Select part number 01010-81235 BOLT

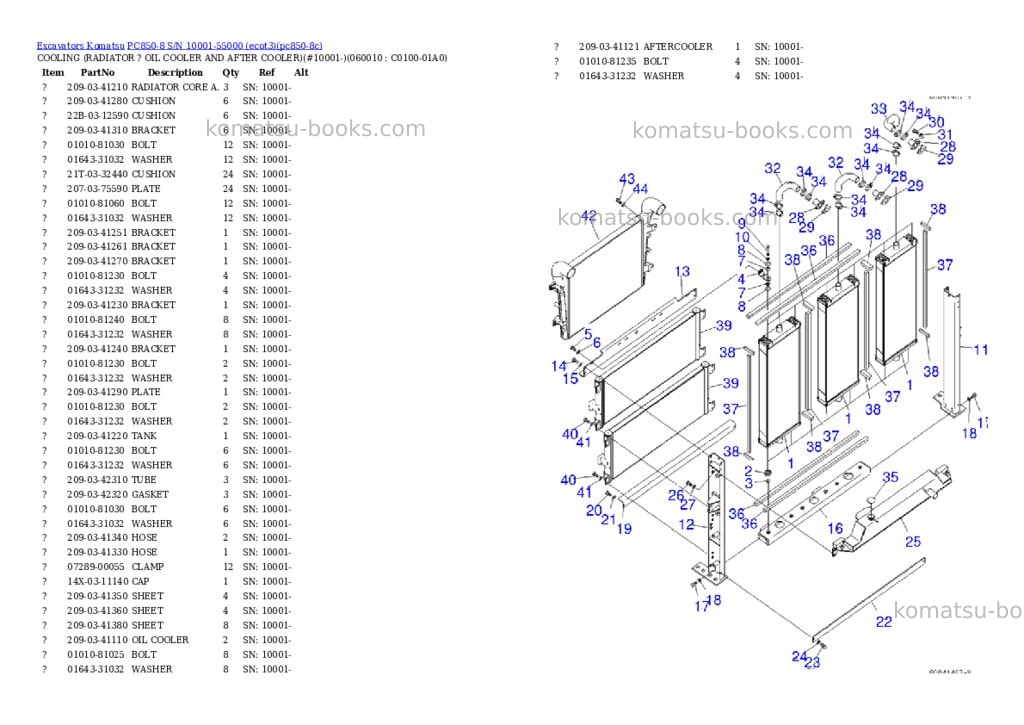pyautogui.click(x=607, y=61)
